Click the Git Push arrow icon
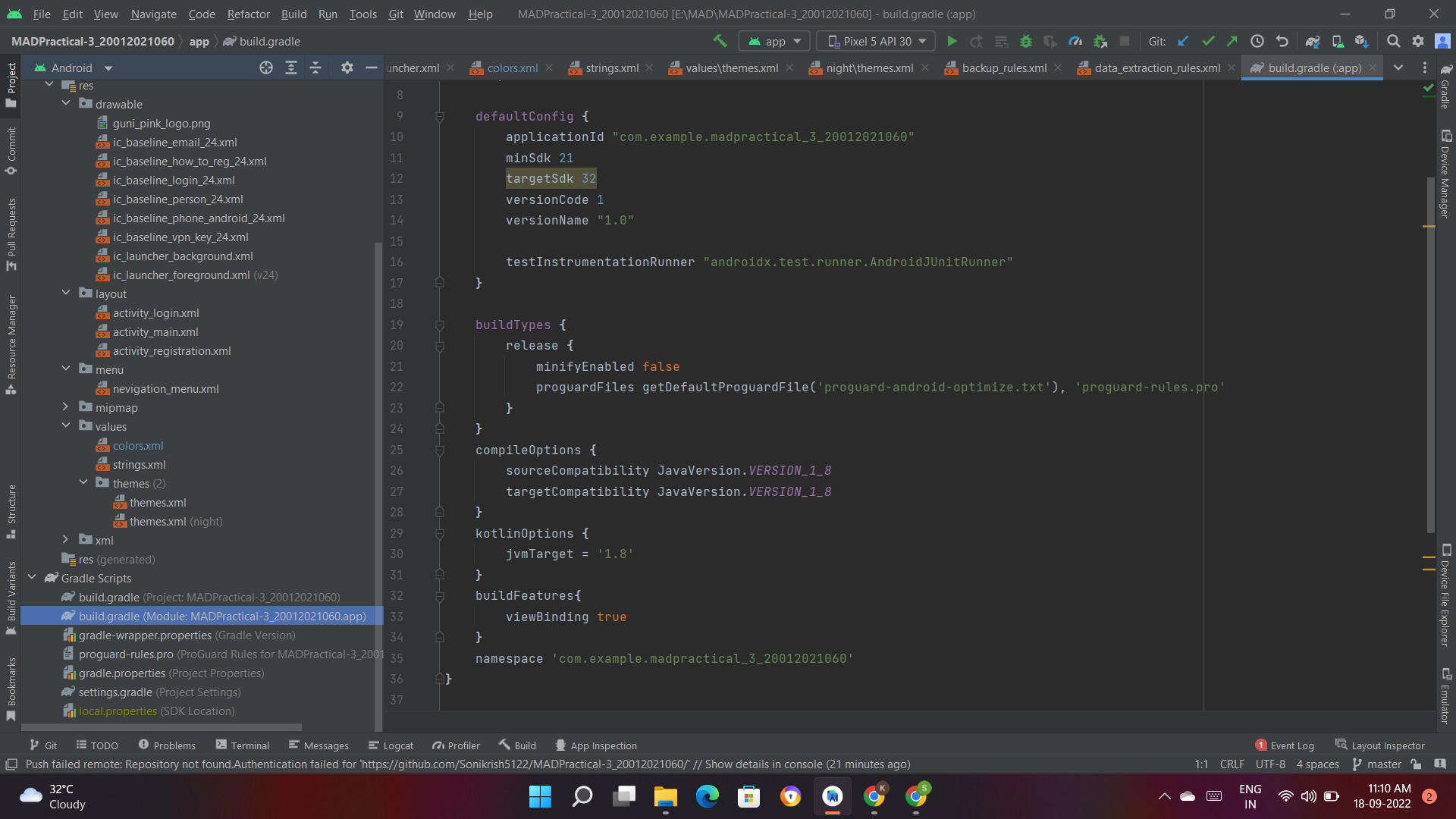Screen dimensions: 1456x819 click(x=1232, y=41)
